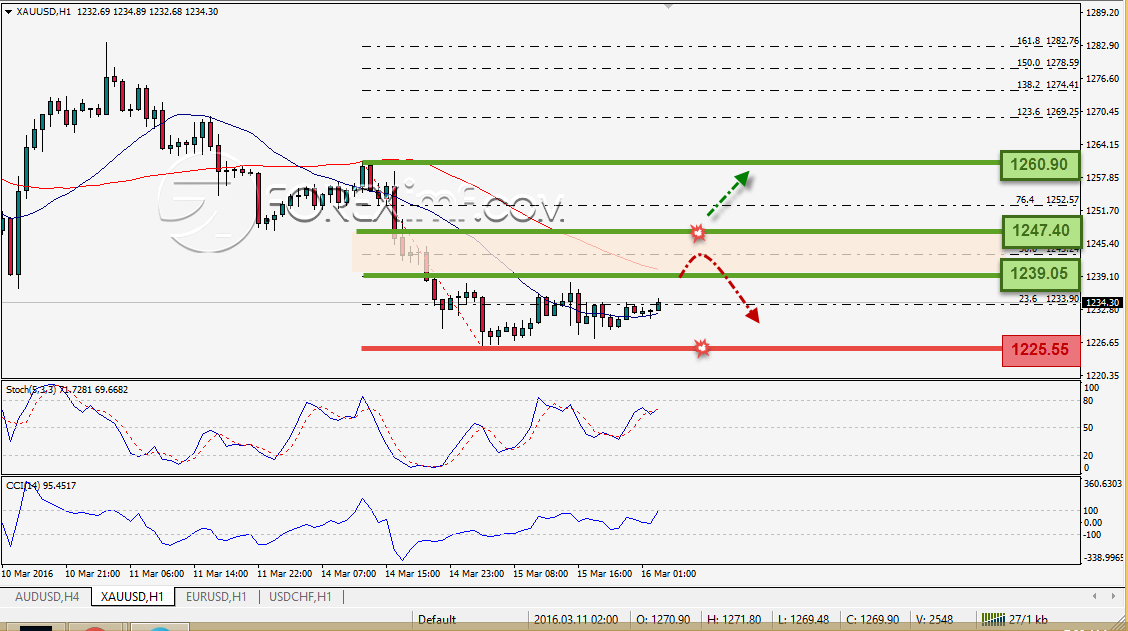Select the red 1225.55 price label
Viewport: 1128px width, 631px height.
click(x=1040, y=350)
